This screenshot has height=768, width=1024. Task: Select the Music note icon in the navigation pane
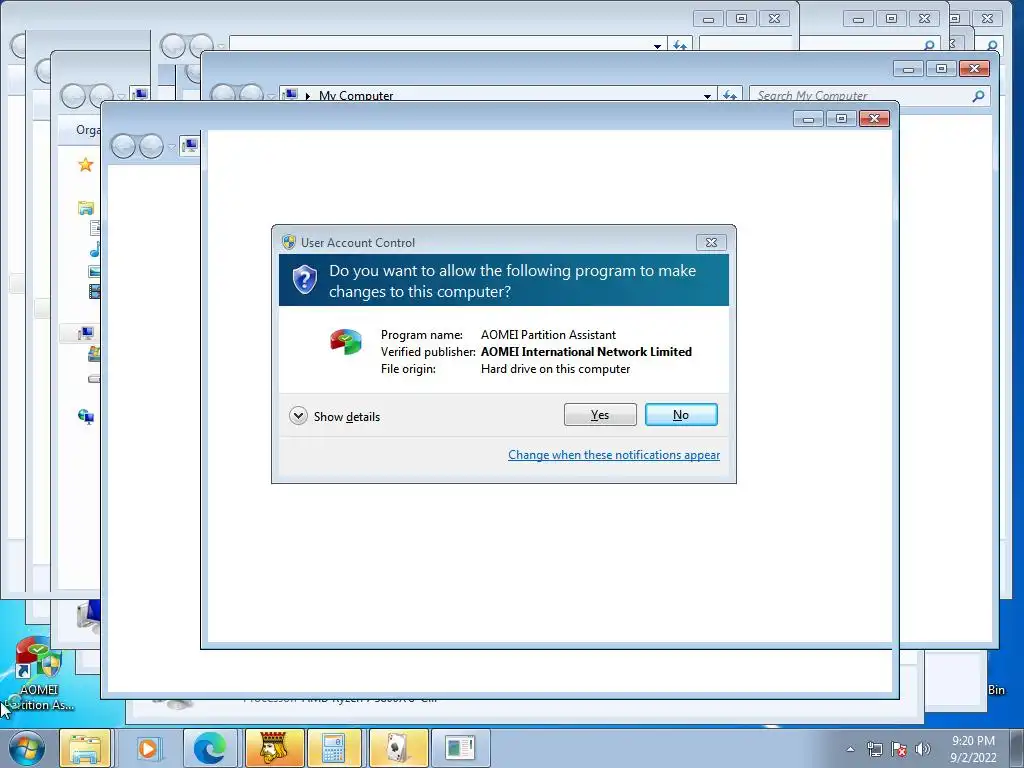[95, 249]
